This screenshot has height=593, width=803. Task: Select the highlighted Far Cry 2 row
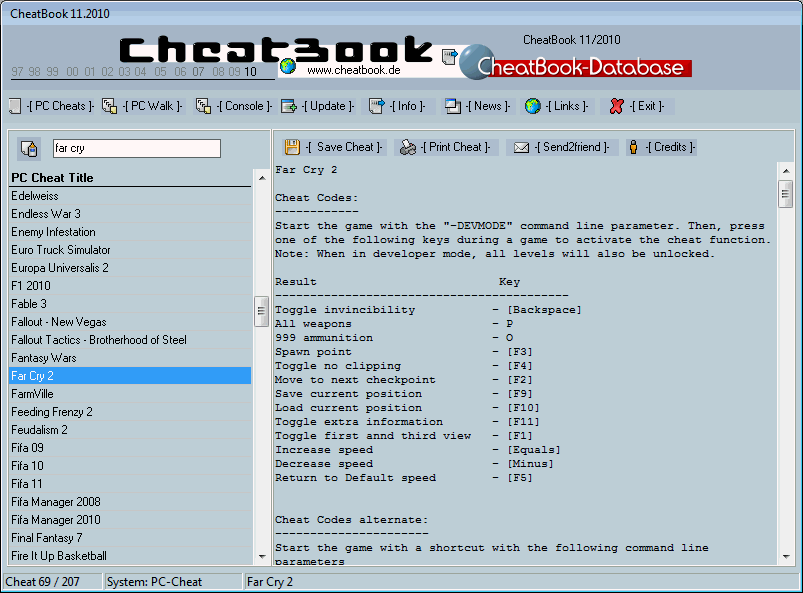(x=131, y=376)
